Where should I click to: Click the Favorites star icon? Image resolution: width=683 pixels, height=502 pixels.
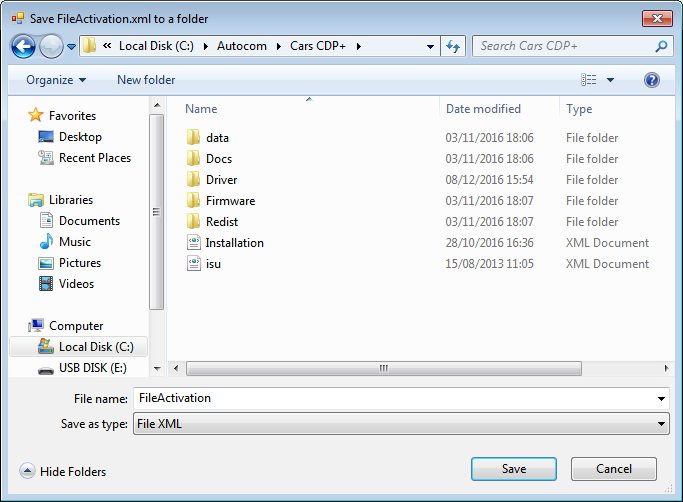pyautogui.click(x=35, y=115)
